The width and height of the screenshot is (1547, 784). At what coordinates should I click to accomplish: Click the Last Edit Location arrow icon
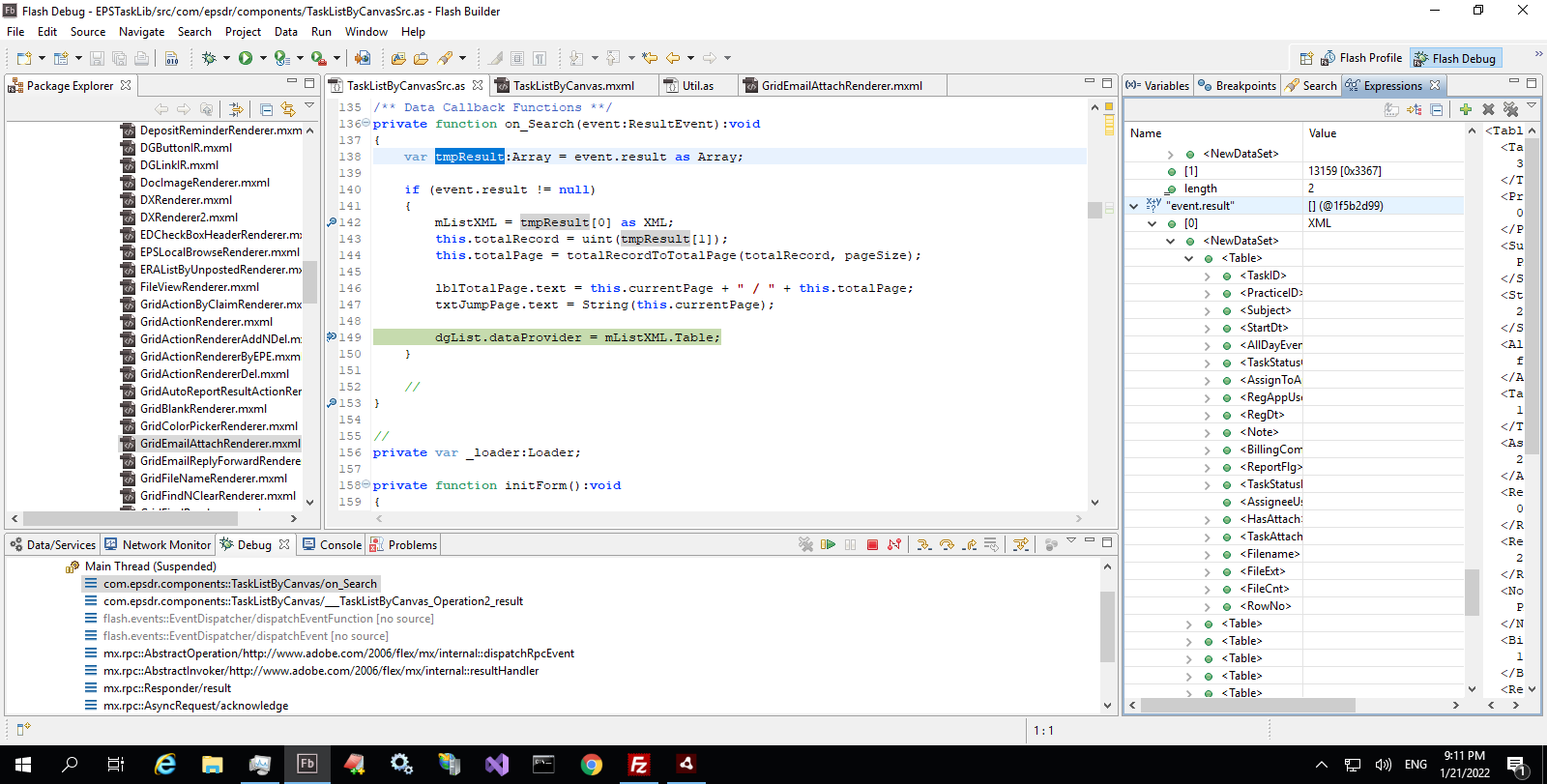pos(650,58)
